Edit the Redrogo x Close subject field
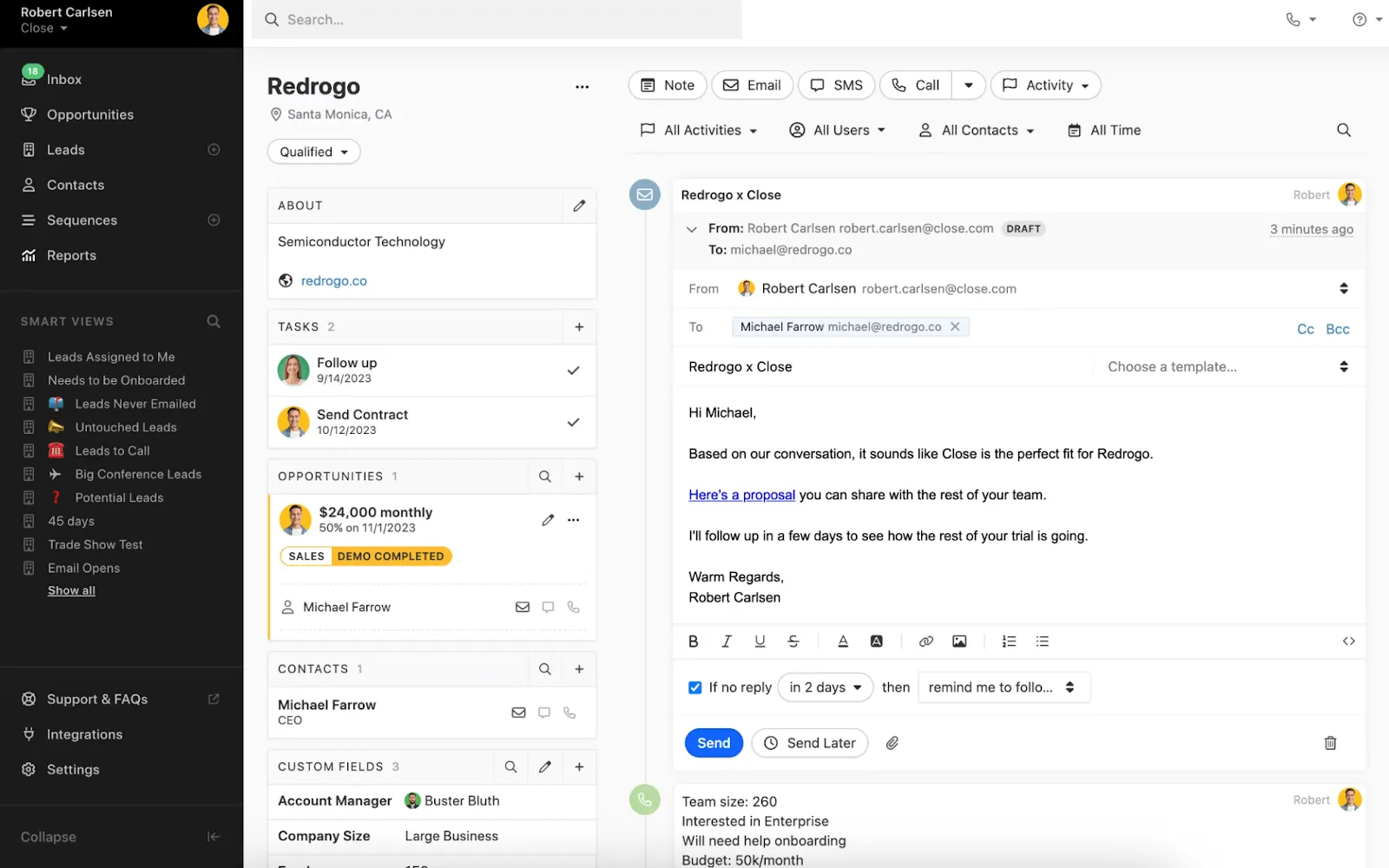This screenshot has width=1389, height=868. (885, 367)
